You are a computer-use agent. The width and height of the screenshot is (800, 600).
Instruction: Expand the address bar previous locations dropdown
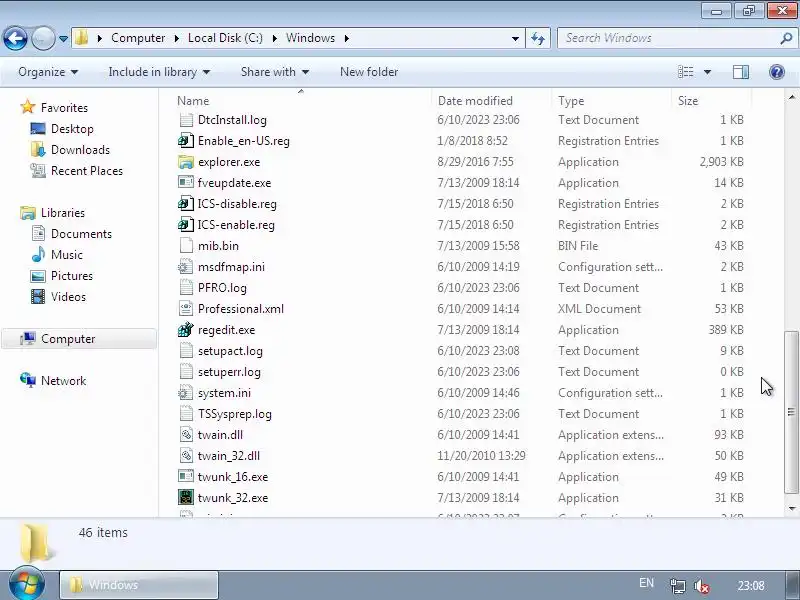coord(515,38)
